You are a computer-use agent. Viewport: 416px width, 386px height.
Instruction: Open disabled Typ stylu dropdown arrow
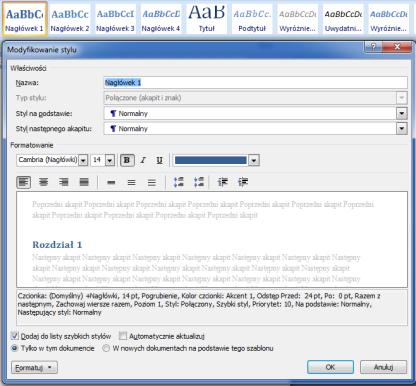pos(402,98)
